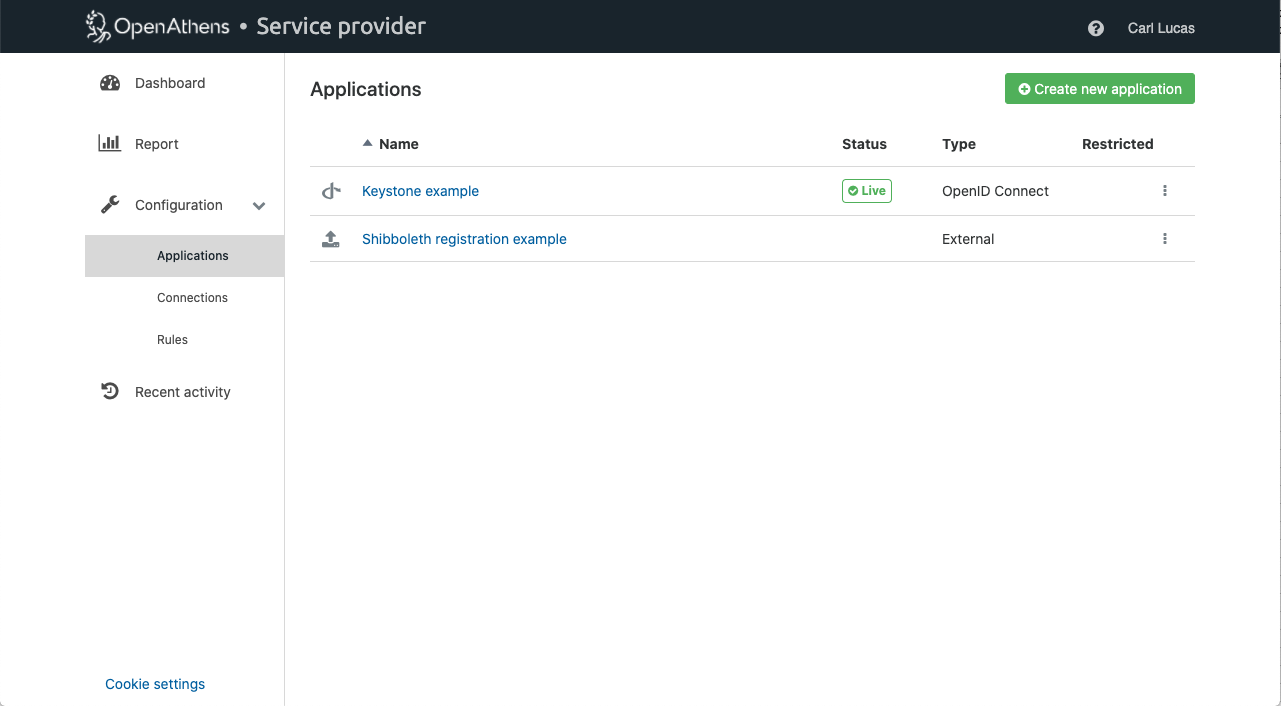The width and height of the screenshot is (1281, 706).
Task: Click the Report bar chart icon
Action: pyautogui.click(x=110, y=144)
